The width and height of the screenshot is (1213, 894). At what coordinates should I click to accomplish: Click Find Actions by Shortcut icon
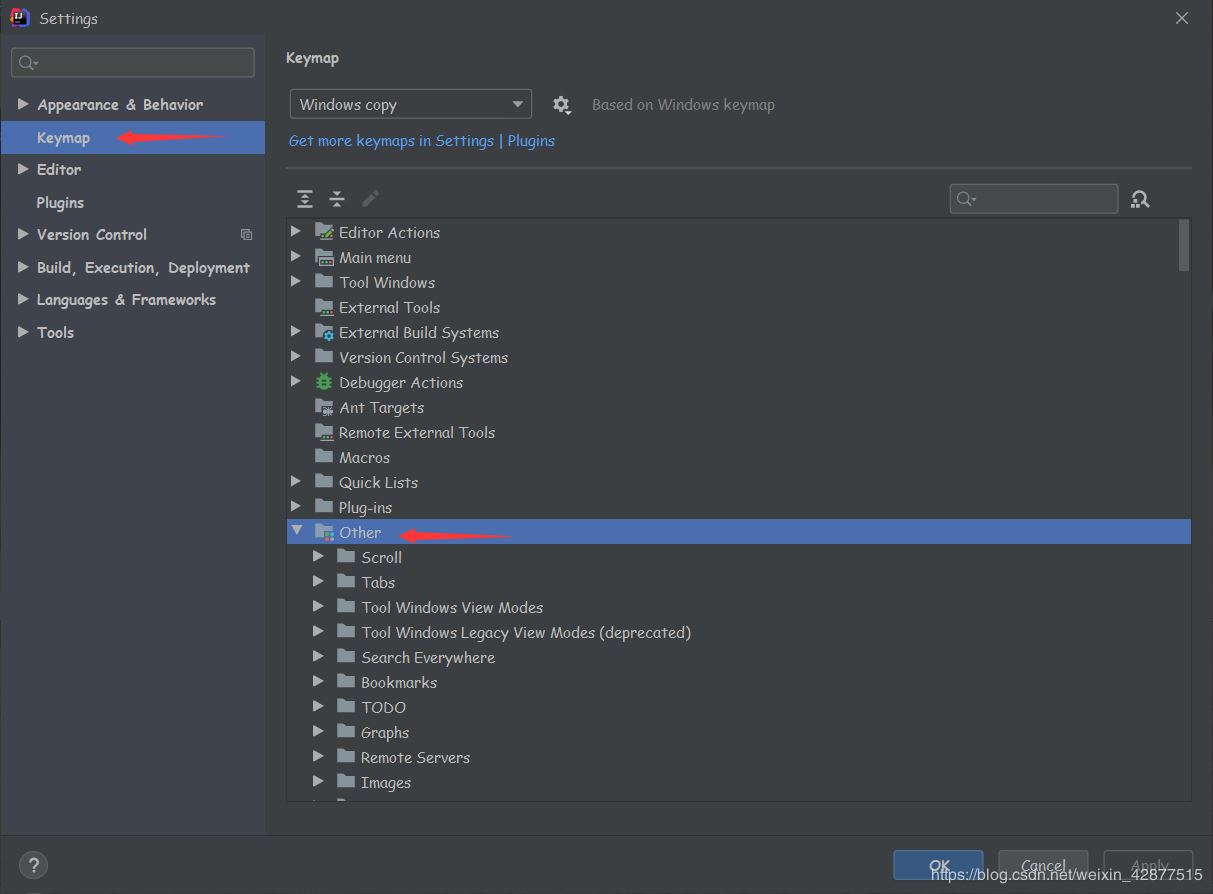point(1140,199)
